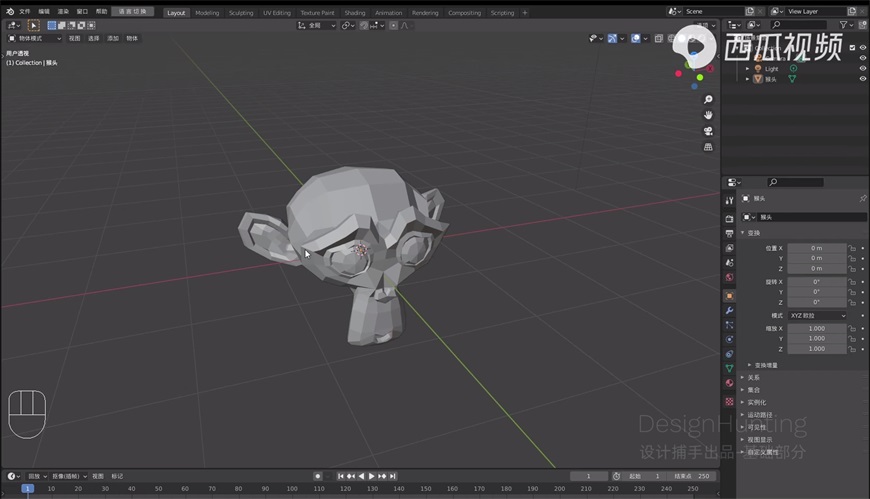Hide the Light object with eye icon
This screenshot has height=499, width=870.
863,68
